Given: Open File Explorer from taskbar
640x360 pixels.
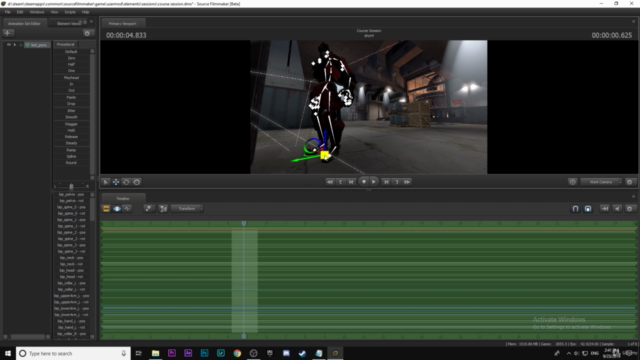Looking at the screenshot, I should [156, 353].
